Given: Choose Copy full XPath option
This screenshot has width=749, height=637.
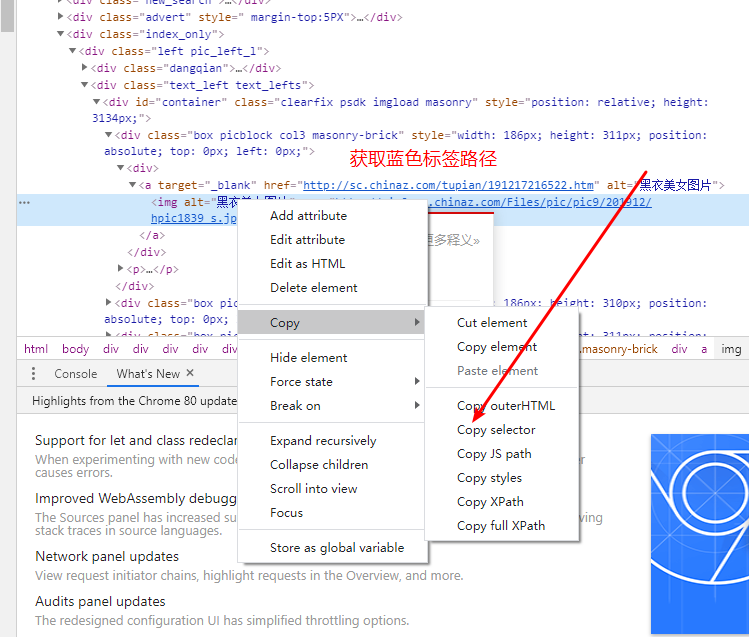Looking at the screenshot, I should (501, 526).
